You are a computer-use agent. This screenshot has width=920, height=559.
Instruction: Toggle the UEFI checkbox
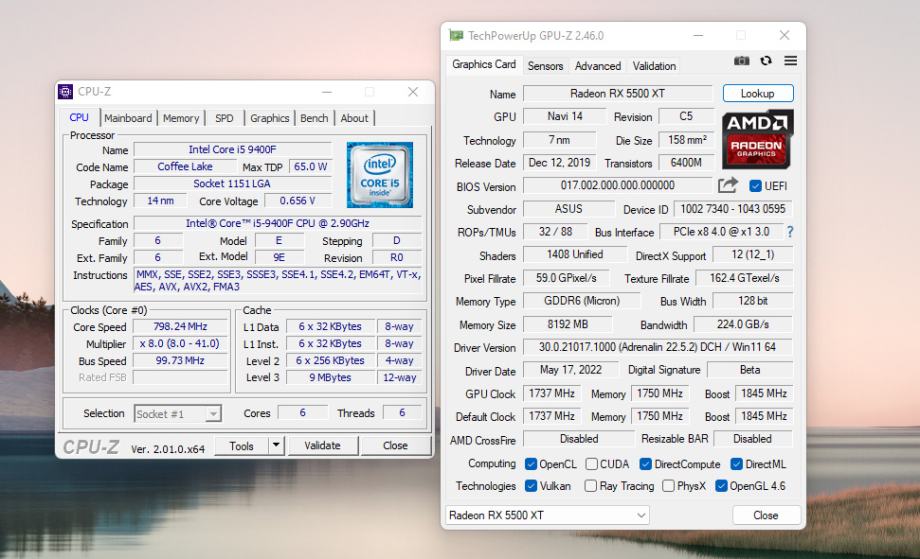[755, 186]
